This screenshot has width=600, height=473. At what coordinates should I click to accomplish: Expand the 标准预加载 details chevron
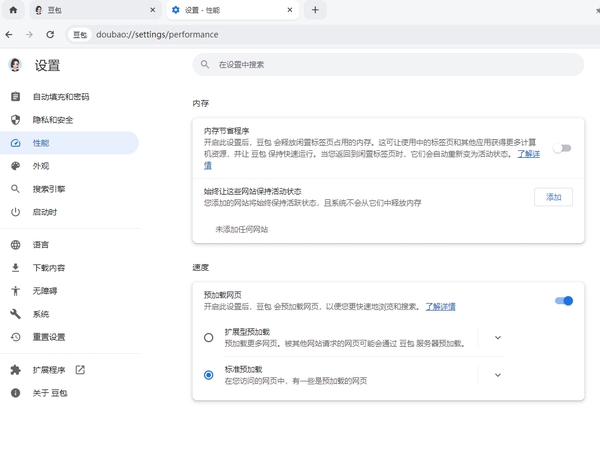(x=497, y=375)
